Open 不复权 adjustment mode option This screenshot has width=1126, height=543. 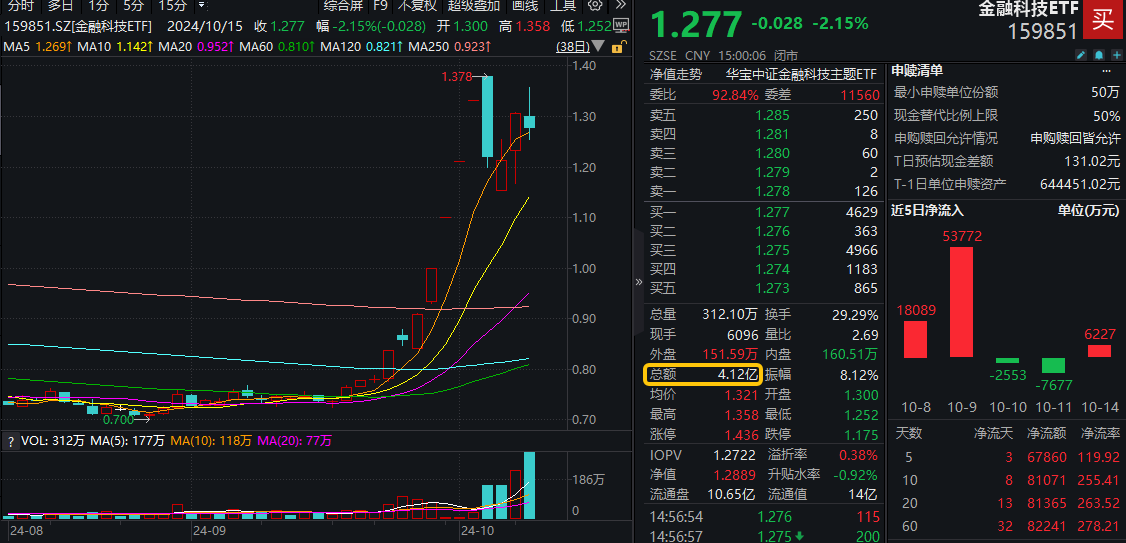(417, 6)
